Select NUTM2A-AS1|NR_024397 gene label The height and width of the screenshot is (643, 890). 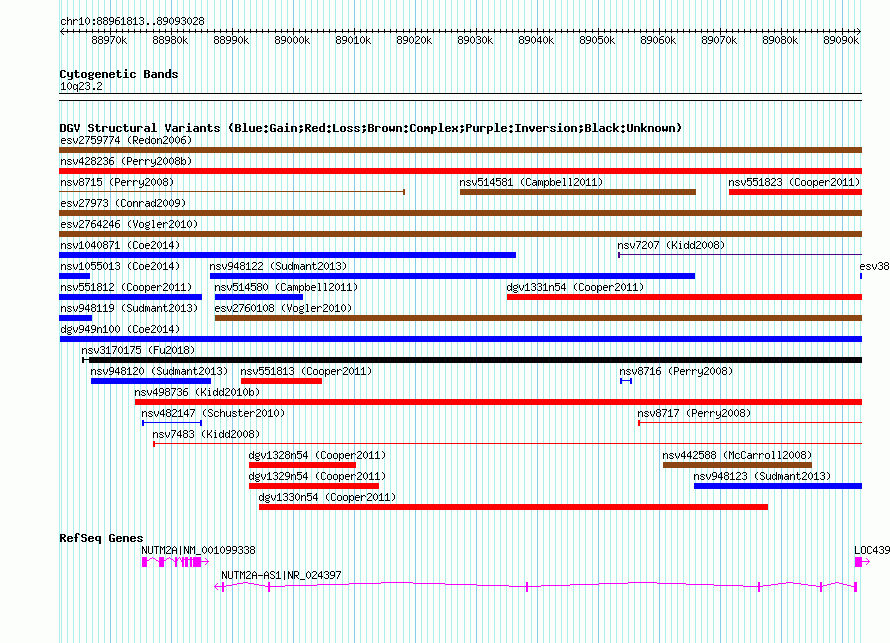[x=282, y=575]
